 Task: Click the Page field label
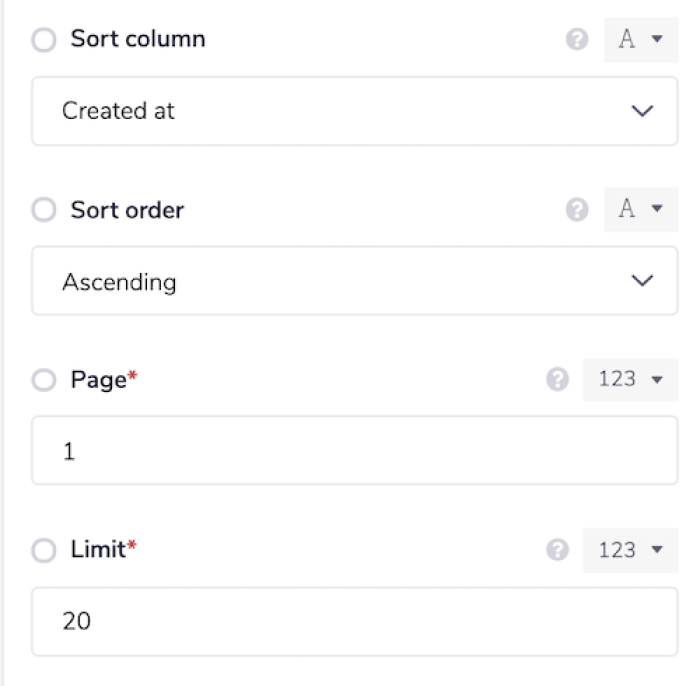98,380
